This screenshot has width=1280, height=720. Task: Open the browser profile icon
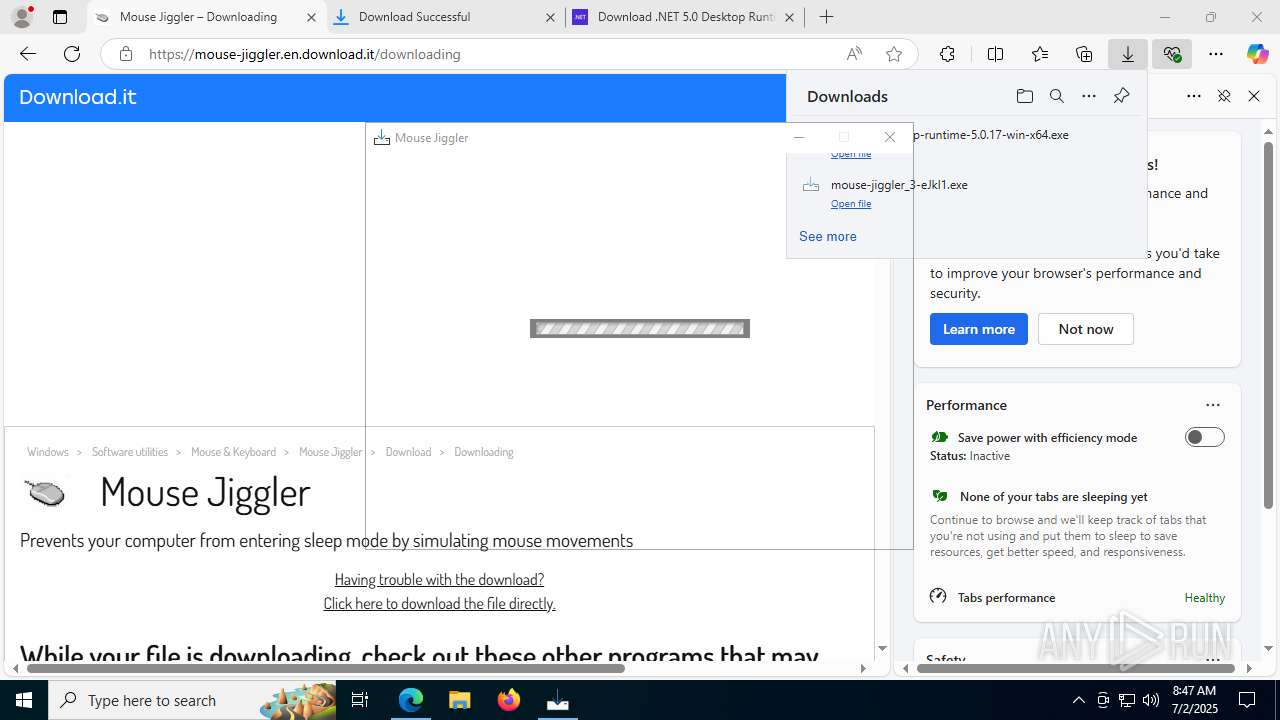[x=22, y=17]
